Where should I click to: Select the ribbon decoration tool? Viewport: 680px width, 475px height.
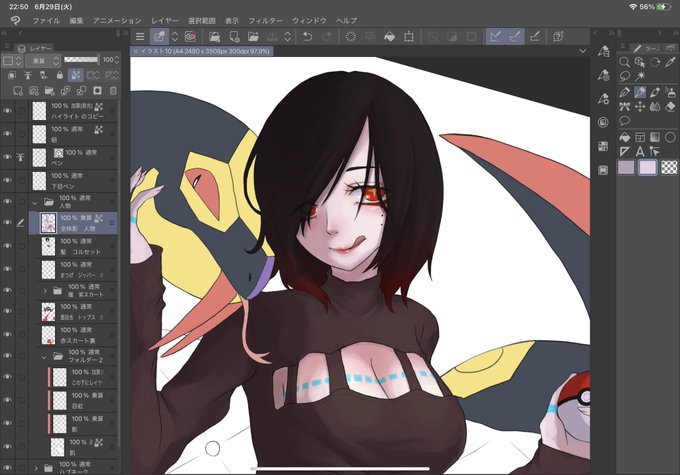(x=624, y=106)
